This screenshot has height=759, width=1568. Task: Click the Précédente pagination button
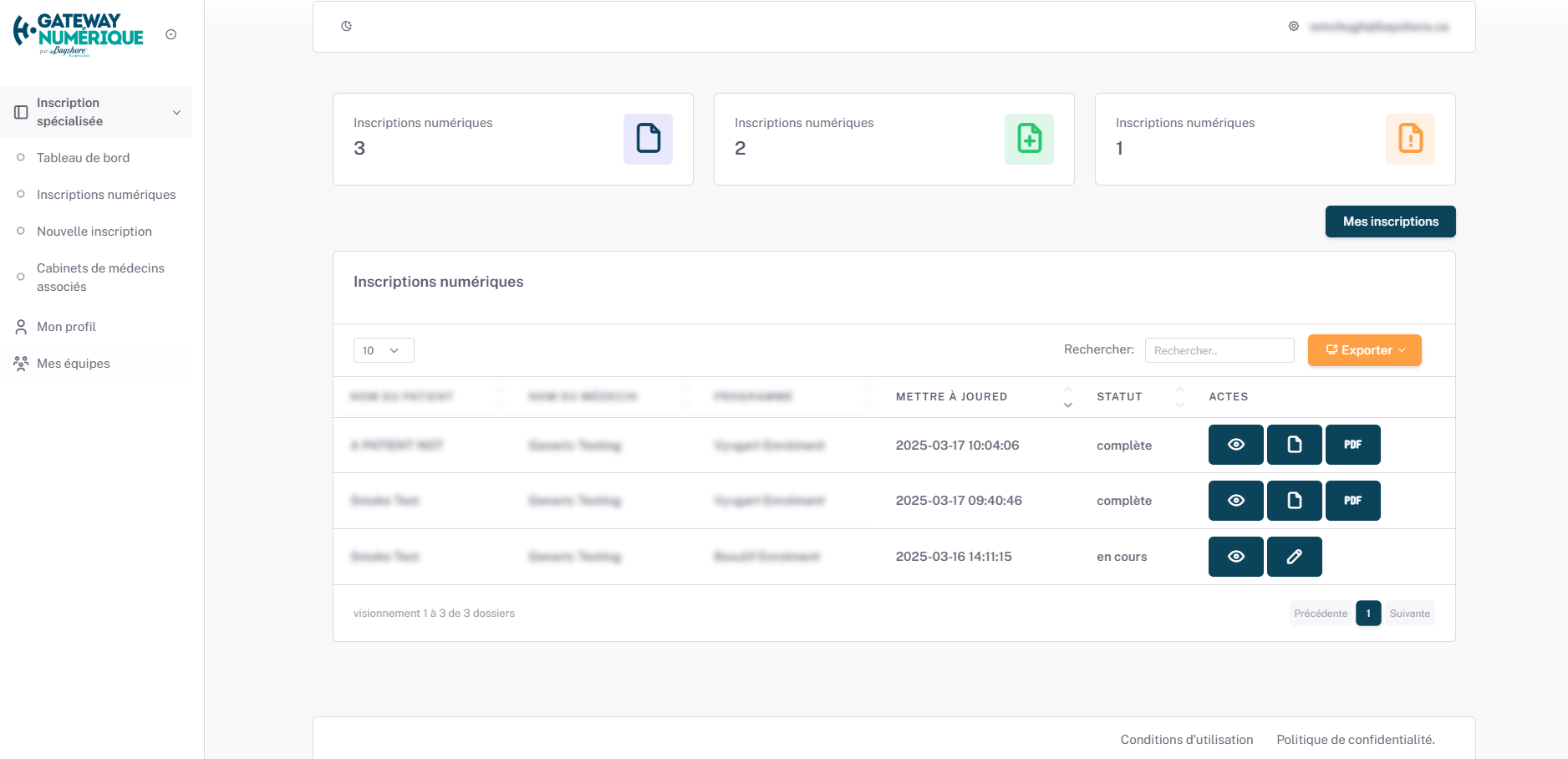click(x=1321, y=614)
